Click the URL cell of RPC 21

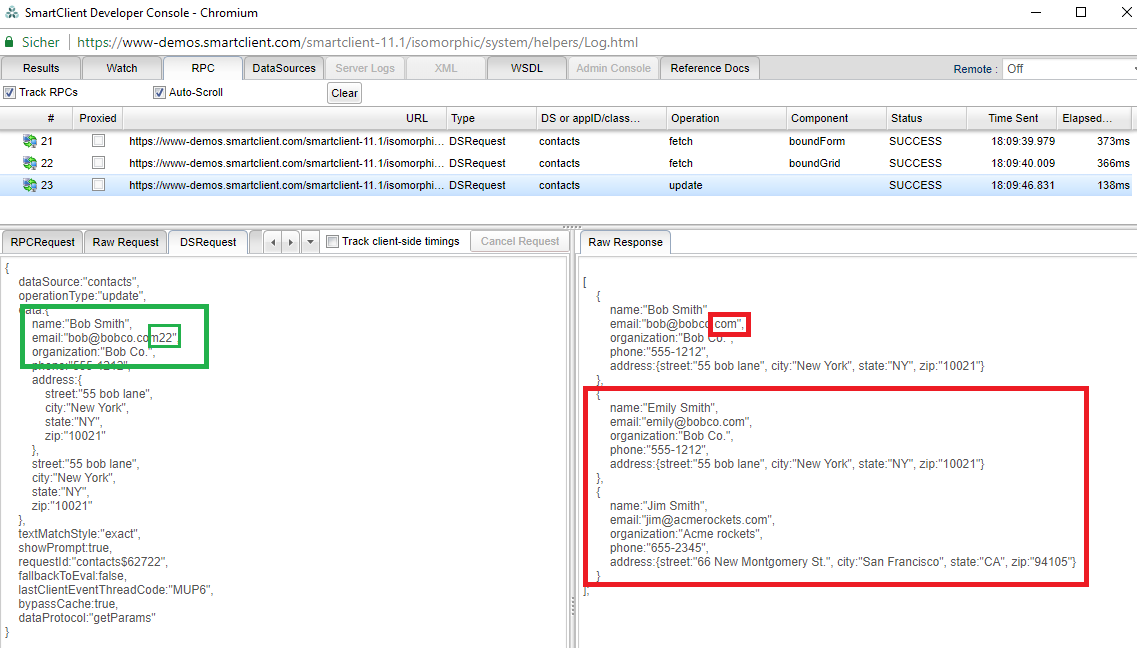pos(286,141)
